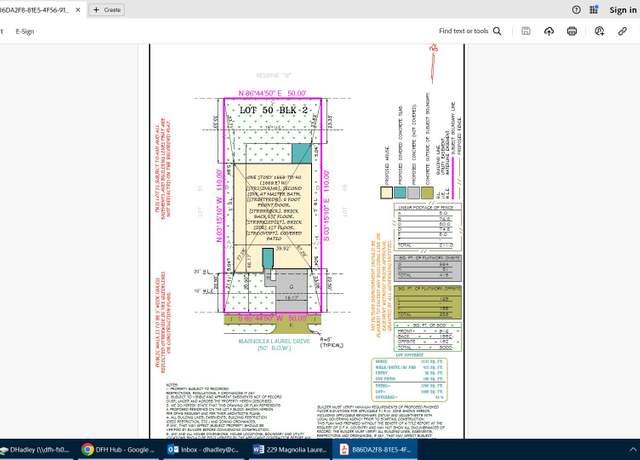Click the share with others icon
This screenshot has height=460, width=640.
pos(599,31)
